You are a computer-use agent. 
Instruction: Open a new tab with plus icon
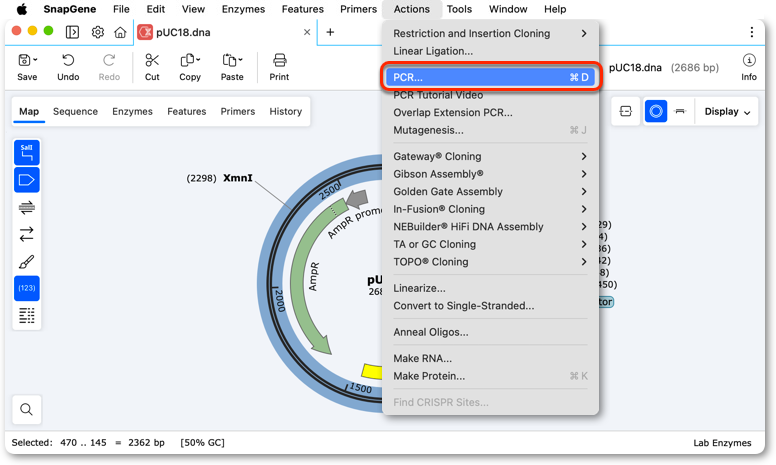(x=330, y=32)
